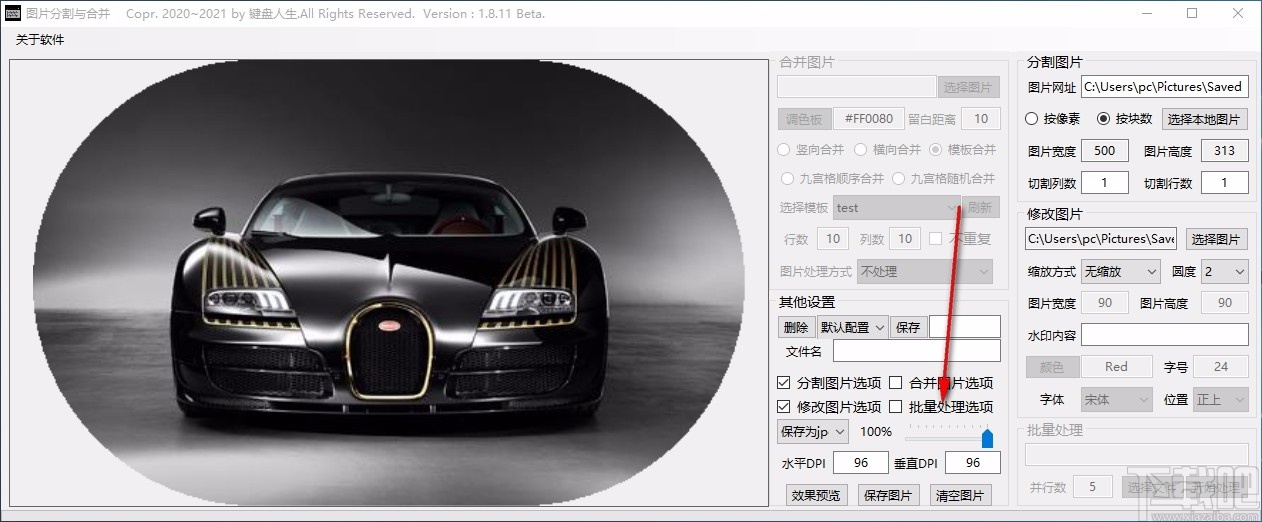The height and width of the screenshot is (522, 1262).
Task: Select the 按像素 radio option
Action: (1033, 119)
